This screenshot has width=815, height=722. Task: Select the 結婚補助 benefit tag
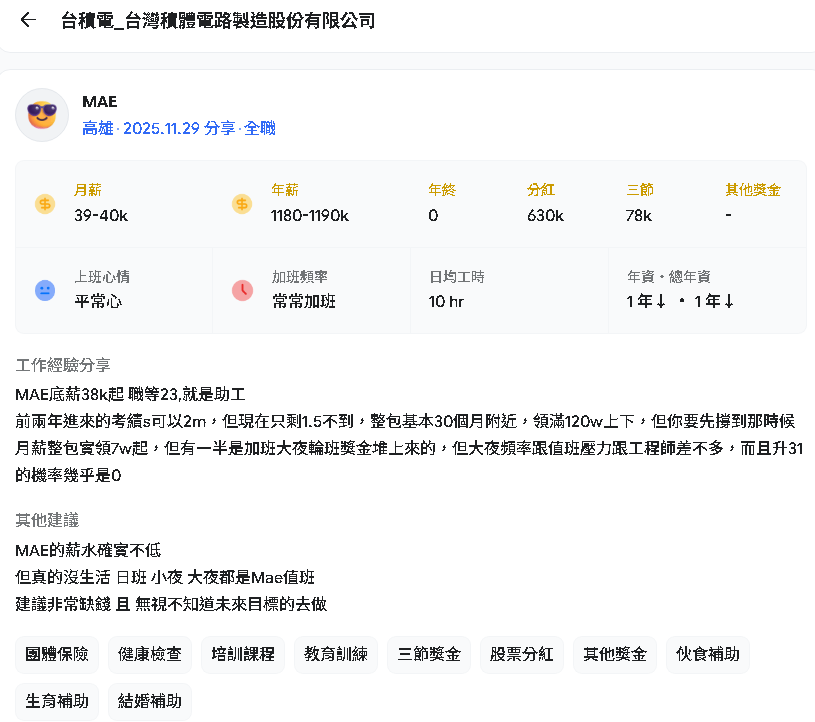pyautogui.click(x=150, y=701)
